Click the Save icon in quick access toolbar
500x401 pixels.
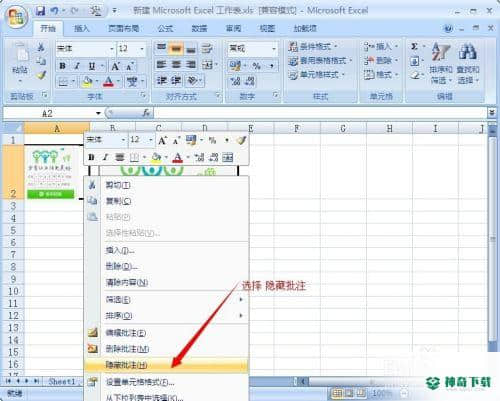click(x=41, y=11)
